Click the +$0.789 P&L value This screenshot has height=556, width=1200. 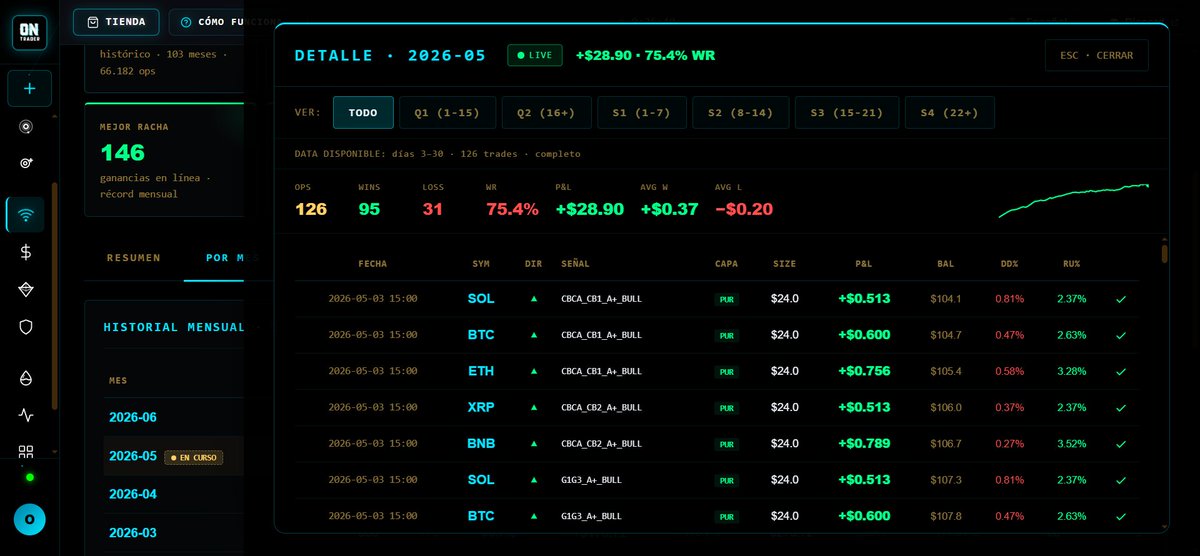864,443
